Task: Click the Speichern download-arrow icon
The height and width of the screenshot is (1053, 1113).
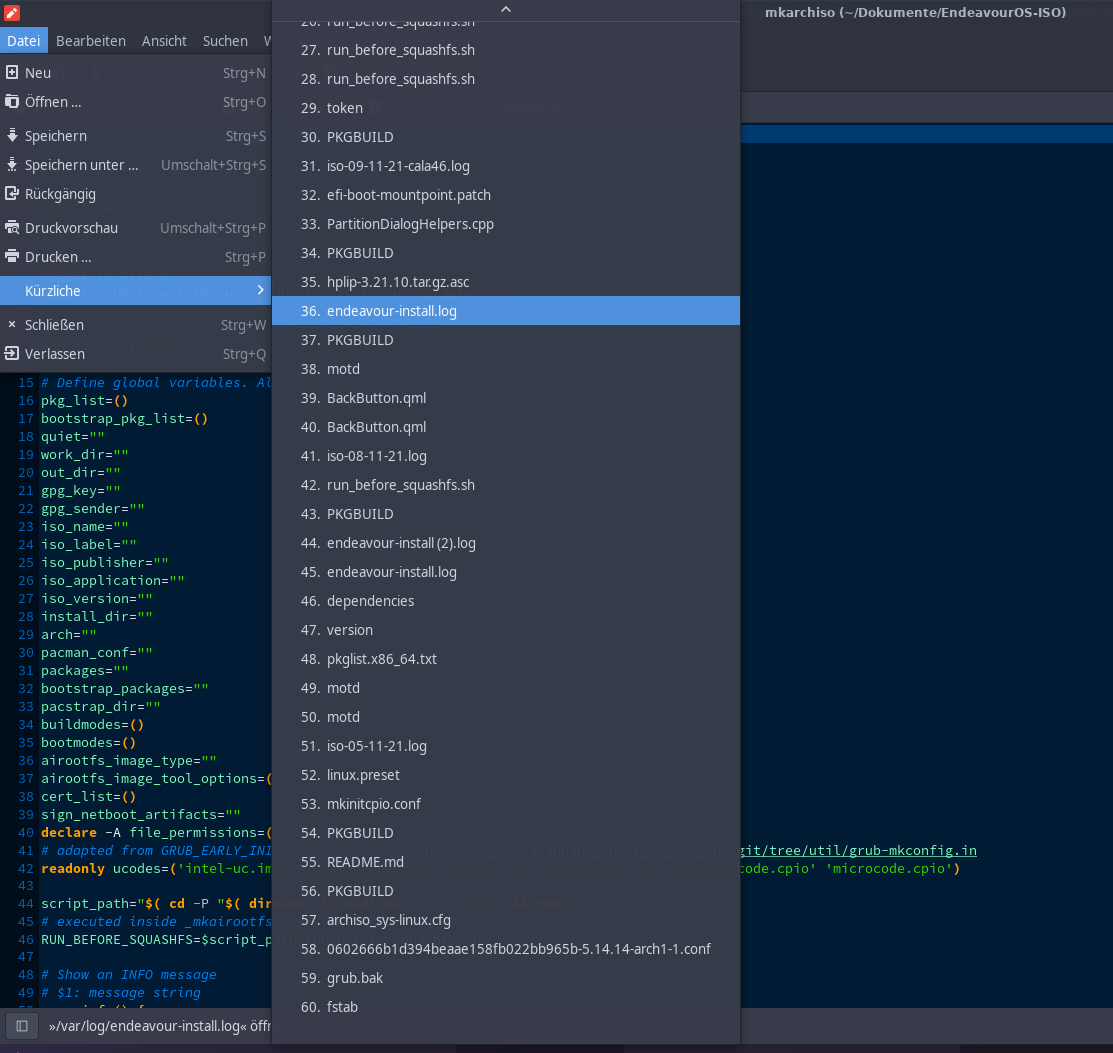Action: coord(12,135)
